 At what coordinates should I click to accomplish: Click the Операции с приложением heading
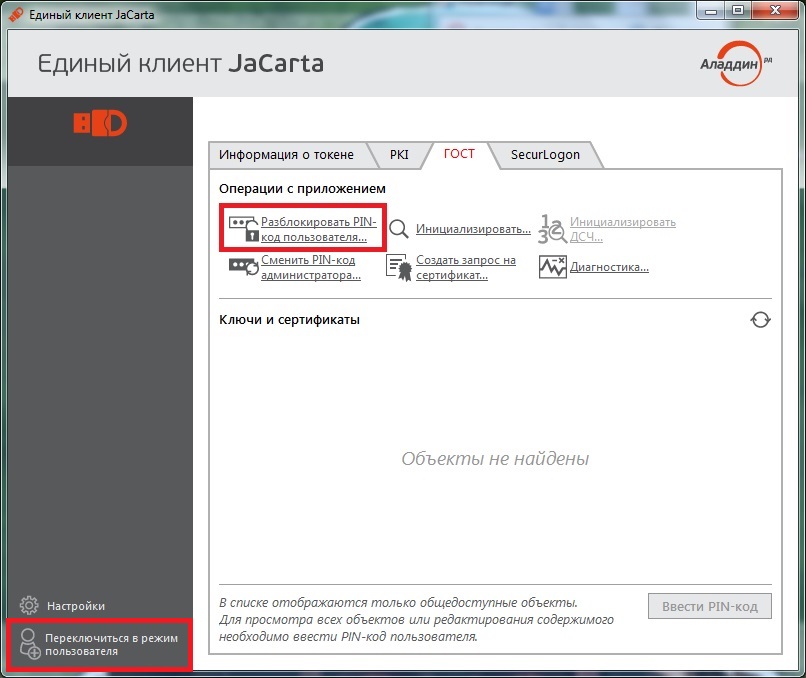point(302,189)
